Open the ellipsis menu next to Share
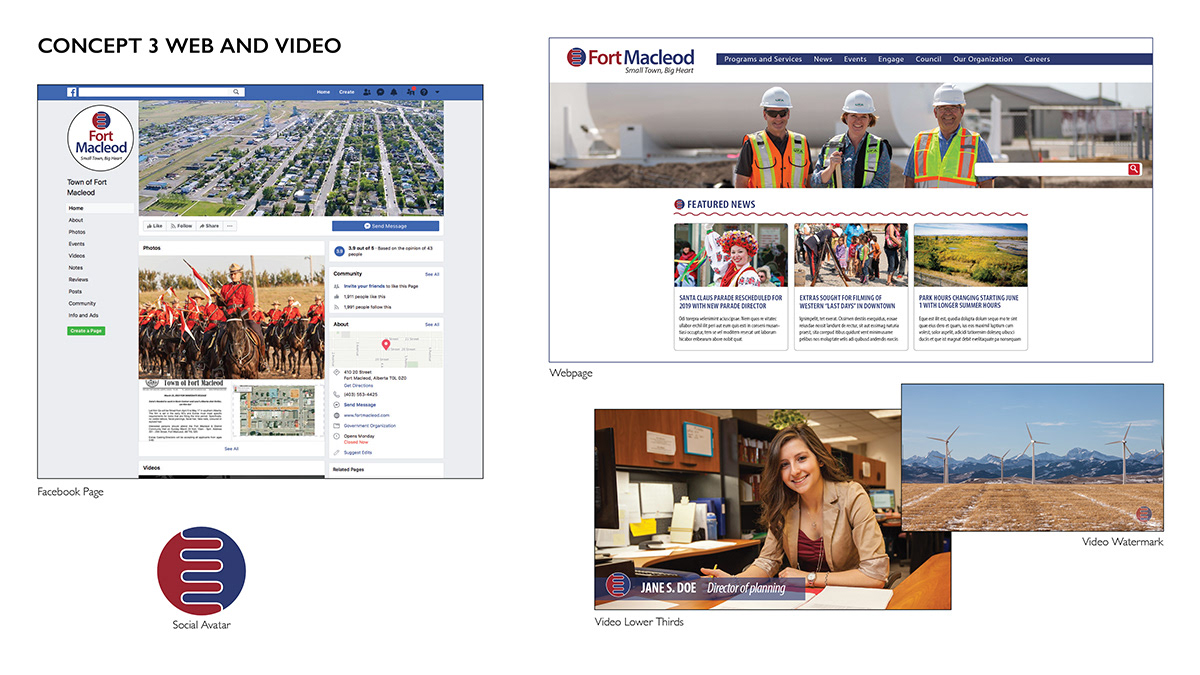This screenshot has width=1200, height=675. (x=230, y=226)
